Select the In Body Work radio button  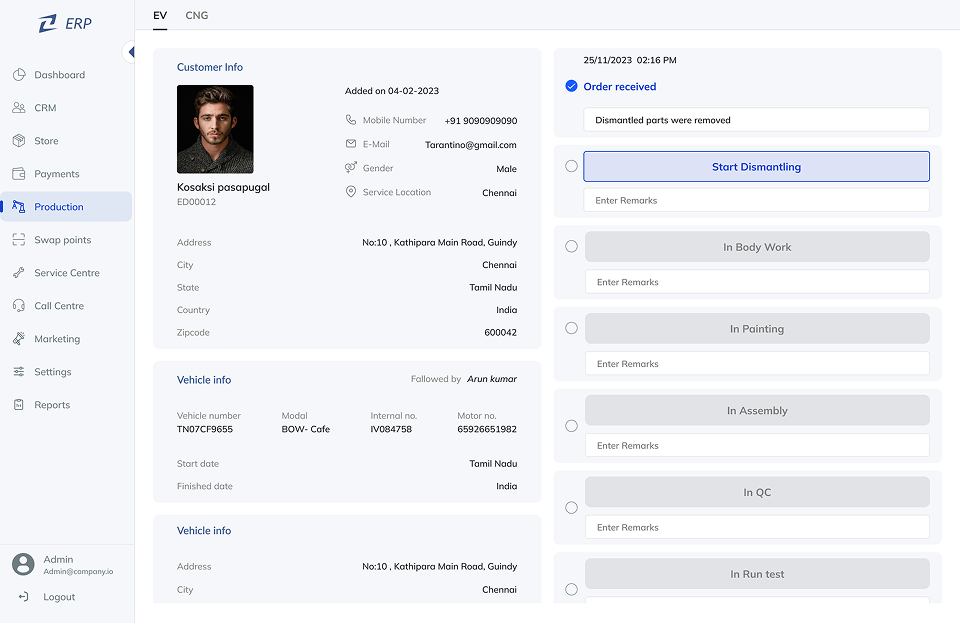[571, 246]
